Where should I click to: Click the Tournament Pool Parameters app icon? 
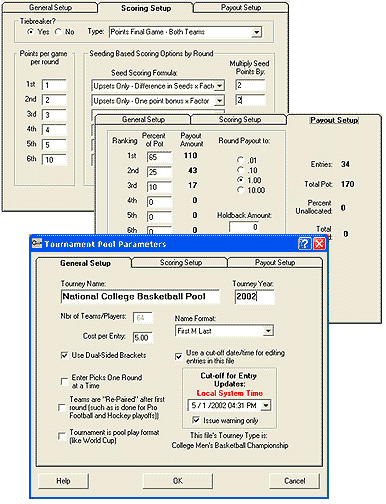click(37, 244)
